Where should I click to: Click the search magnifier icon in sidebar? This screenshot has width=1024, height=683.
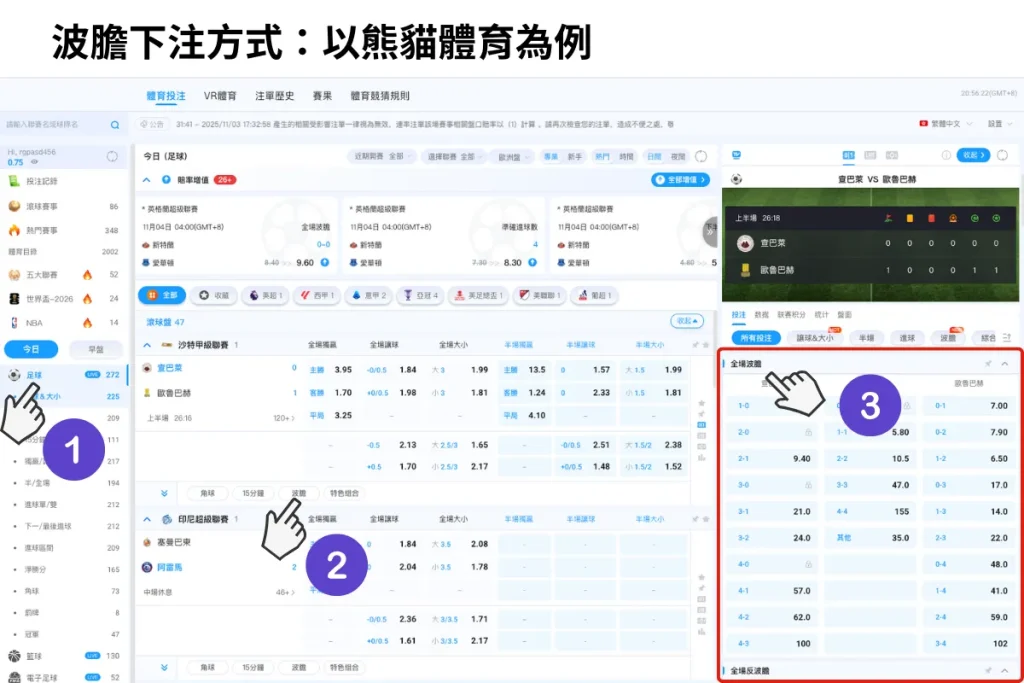point(115,125)
